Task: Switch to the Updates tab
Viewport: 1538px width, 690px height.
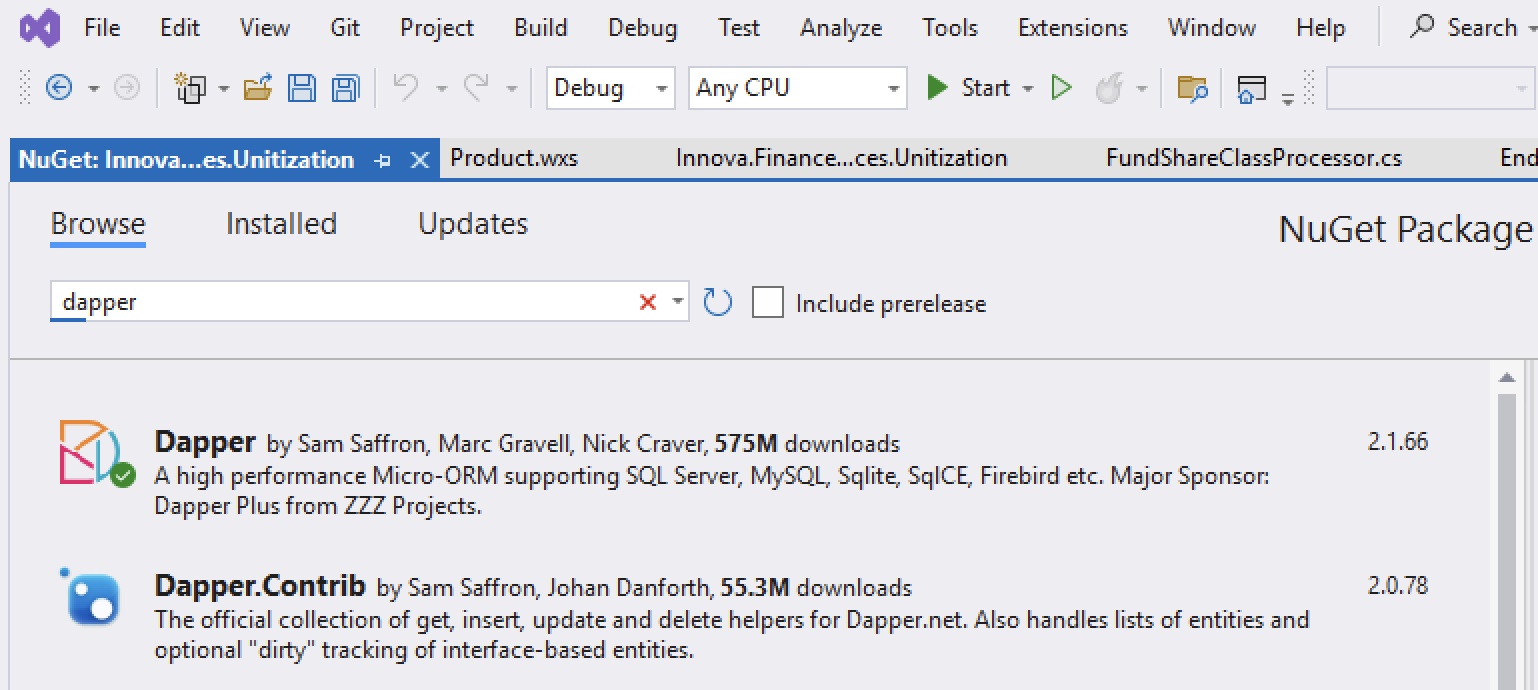Action: tap(472, 224)
